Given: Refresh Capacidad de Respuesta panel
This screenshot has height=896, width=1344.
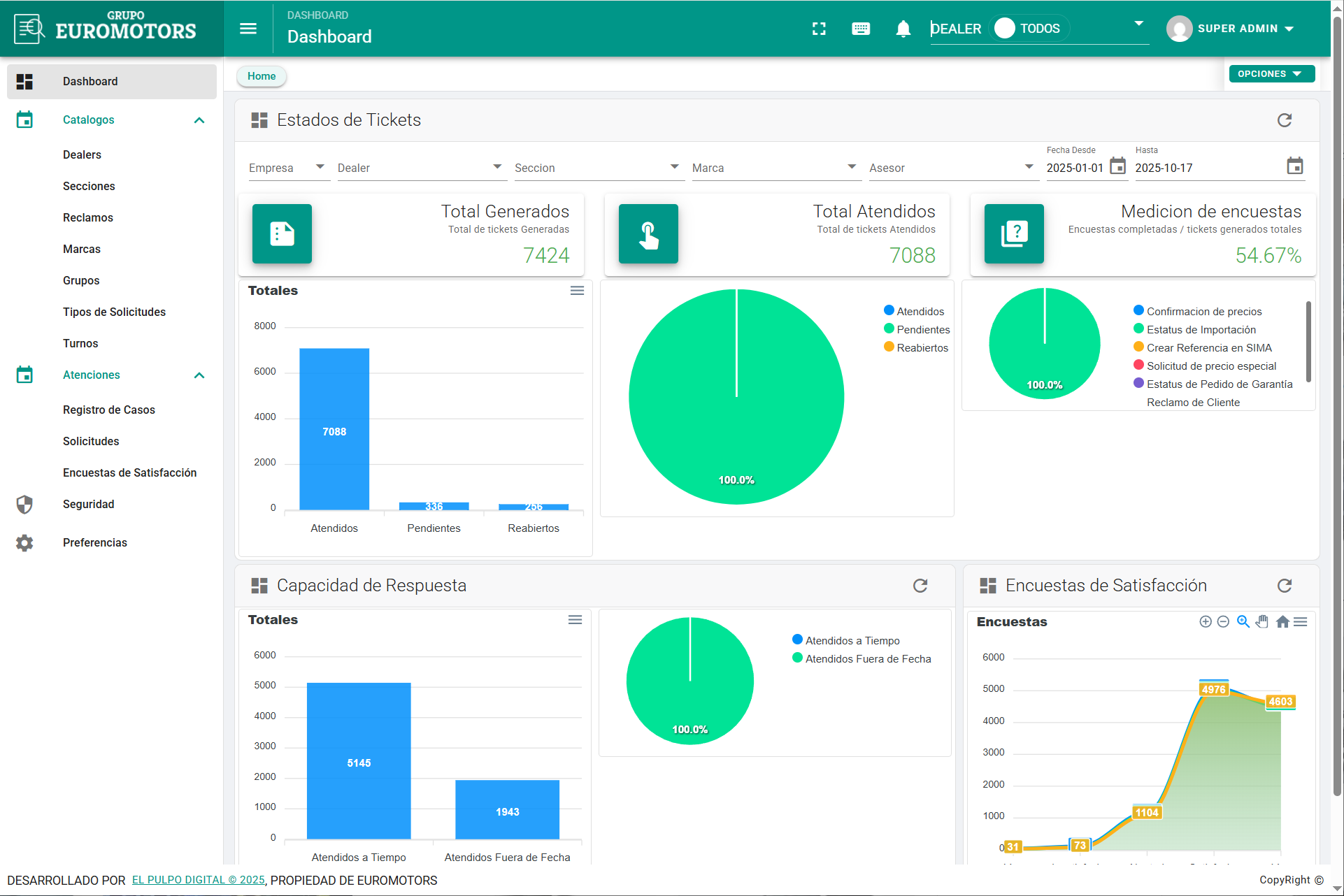Looking at the screenshot, I should pos(920,586).
